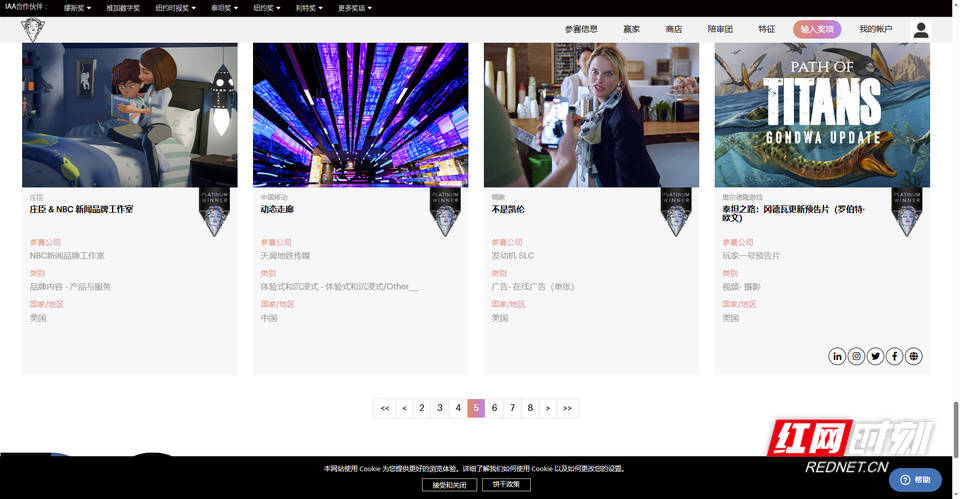Viewport: 960px width, 499px height.
Task: Expand the 更多奖项 dropdown
Action: pos(355,8)
